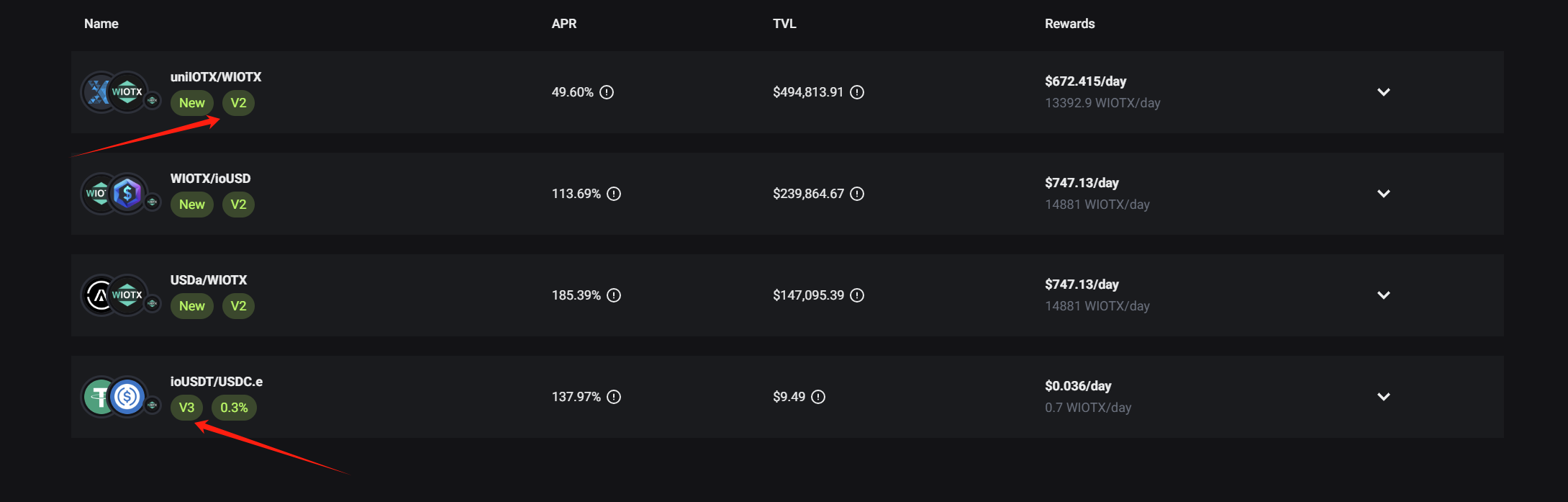
Task: Click info icon next to $239,864.67 TVL
Action: click(857, 194)
